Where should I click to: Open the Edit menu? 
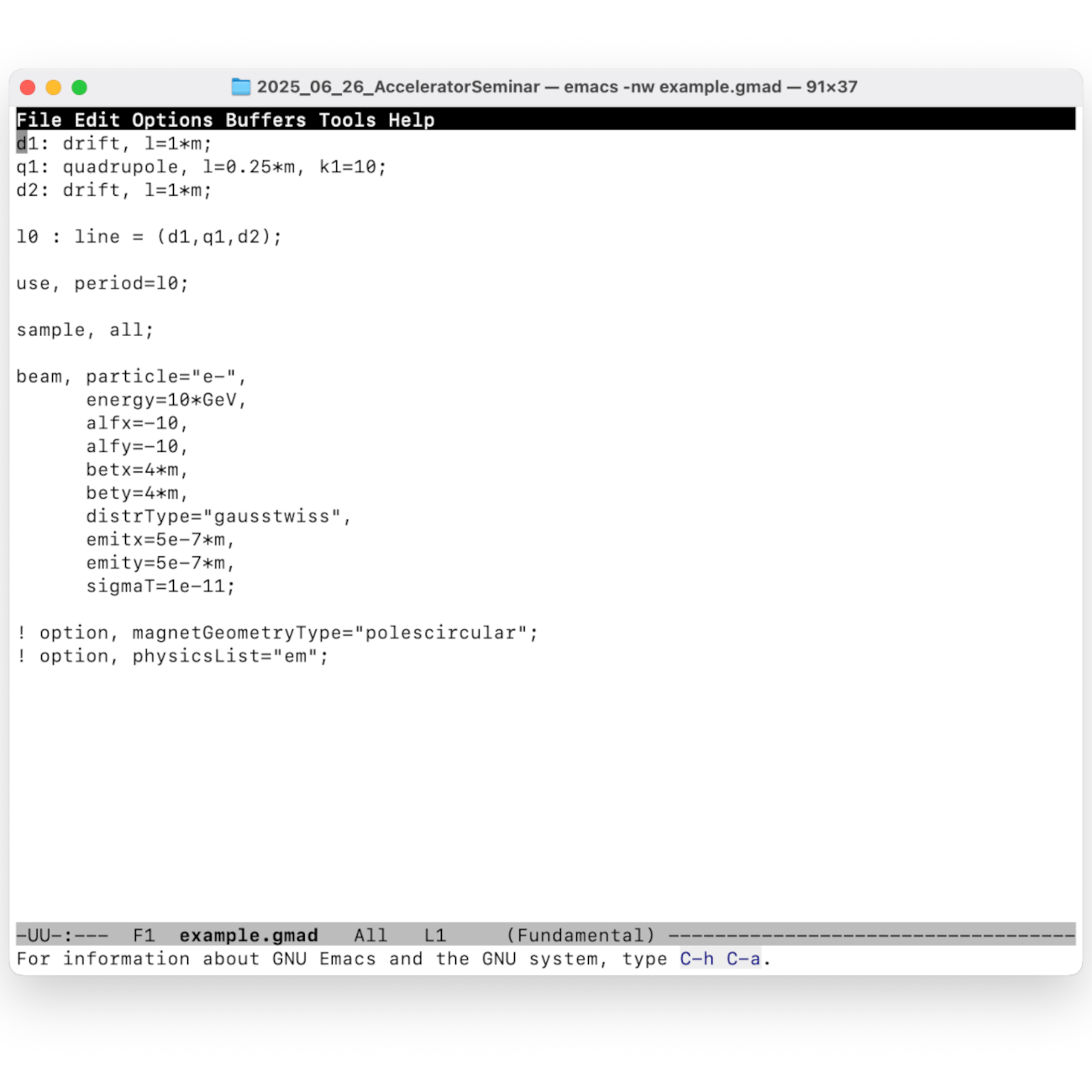pos(97,120)
